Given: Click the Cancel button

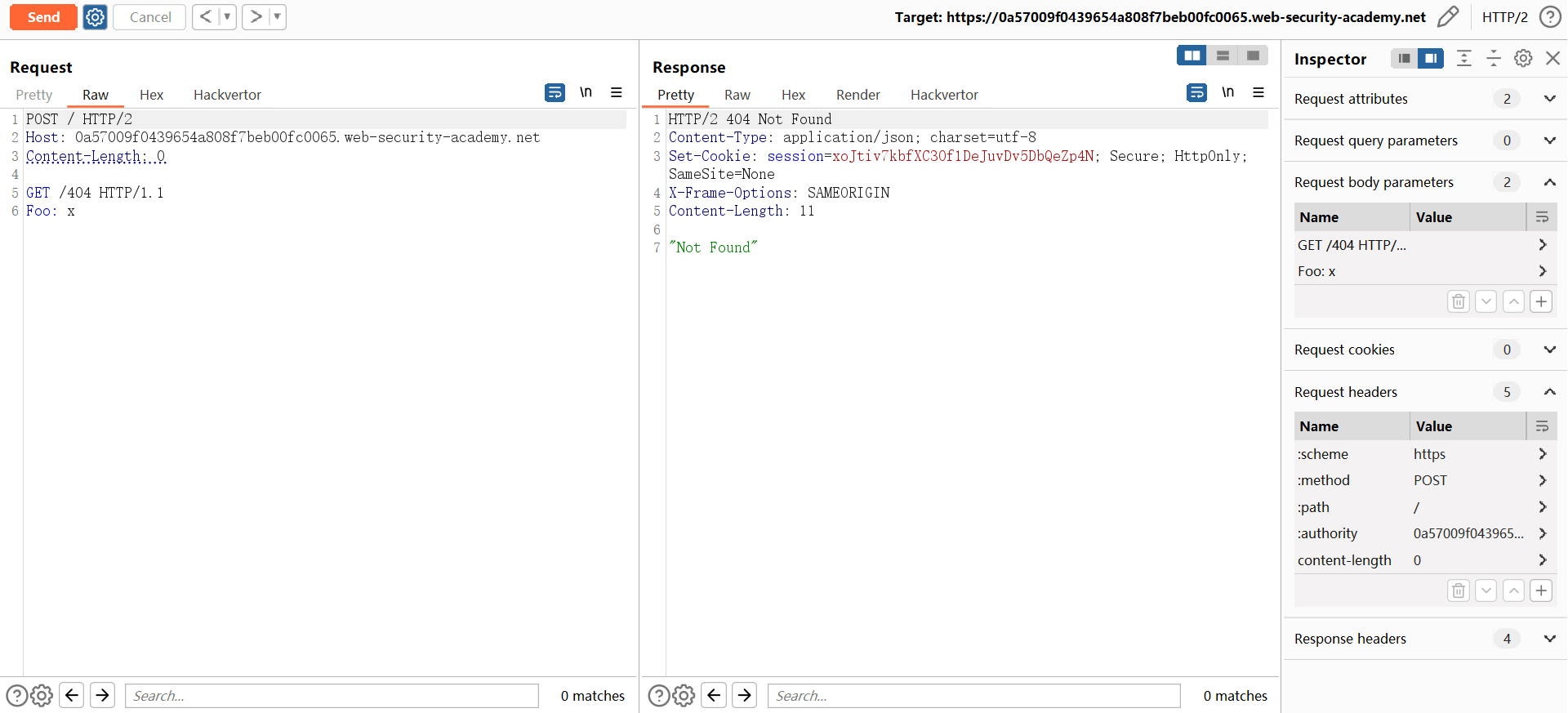Looking at the screenshot, I should point(150,17).
